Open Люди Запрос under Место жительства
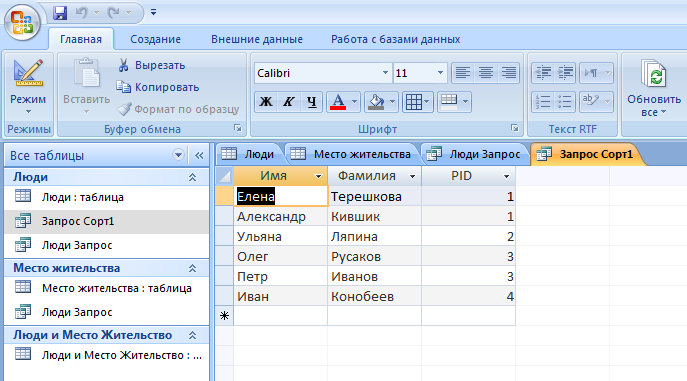This screenshot has width=687, height=381. tap(106, 312)
